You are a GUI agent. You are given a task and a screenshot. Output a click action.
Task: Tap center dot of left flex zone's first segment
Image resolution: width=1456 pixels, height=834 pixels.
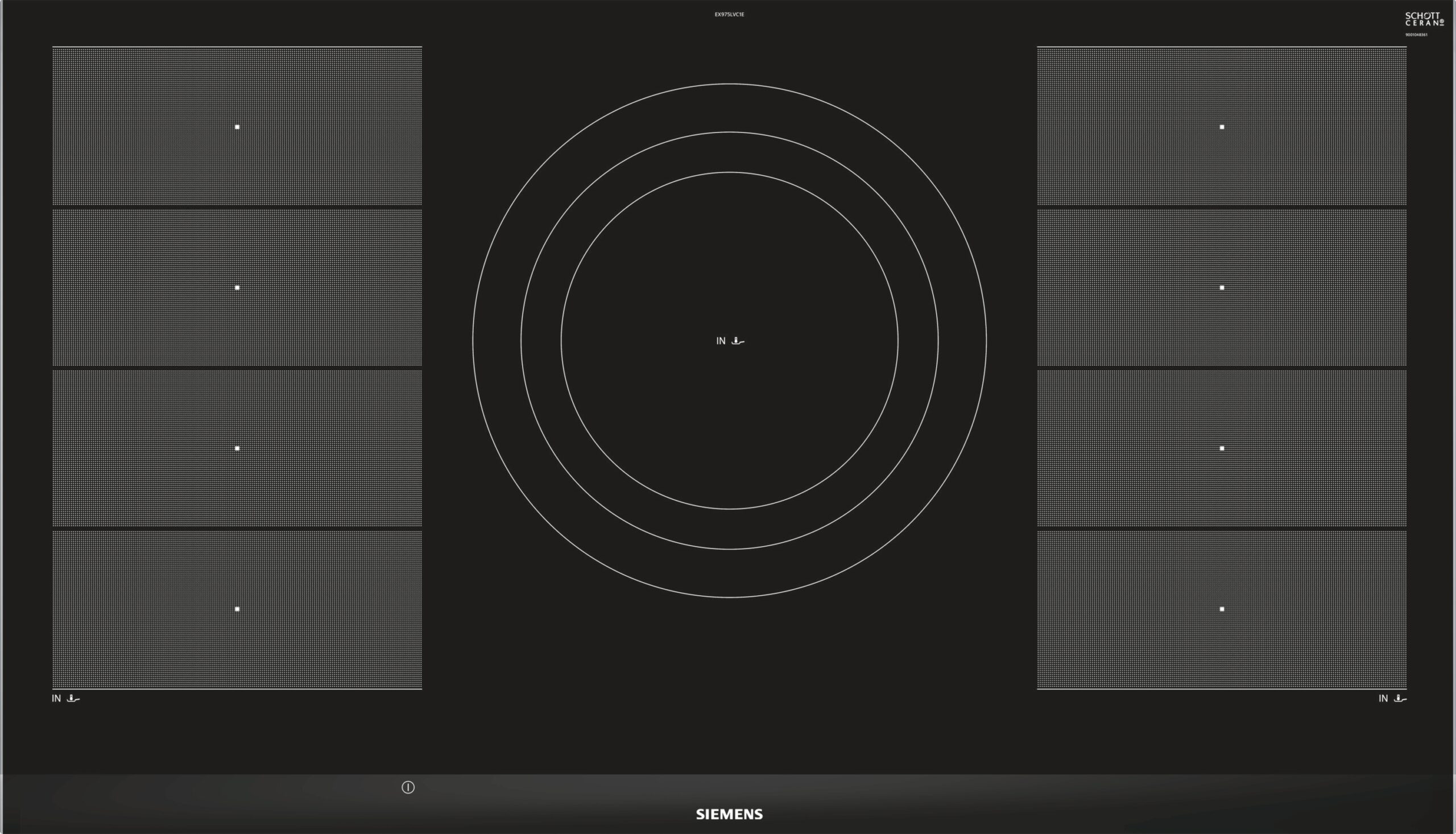coord(237,127)
